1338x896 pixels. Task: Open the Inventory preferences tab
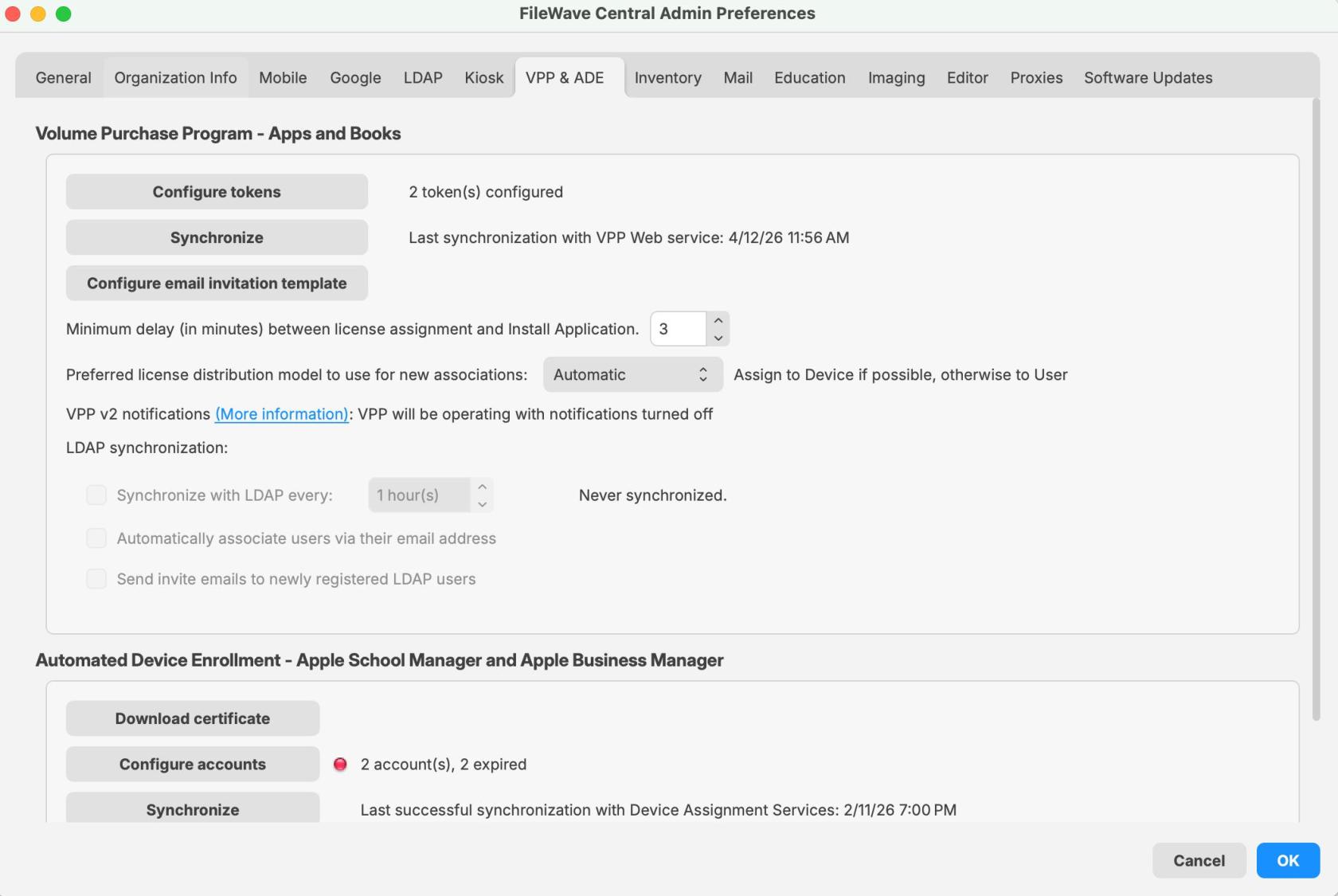tap(667, 77)
